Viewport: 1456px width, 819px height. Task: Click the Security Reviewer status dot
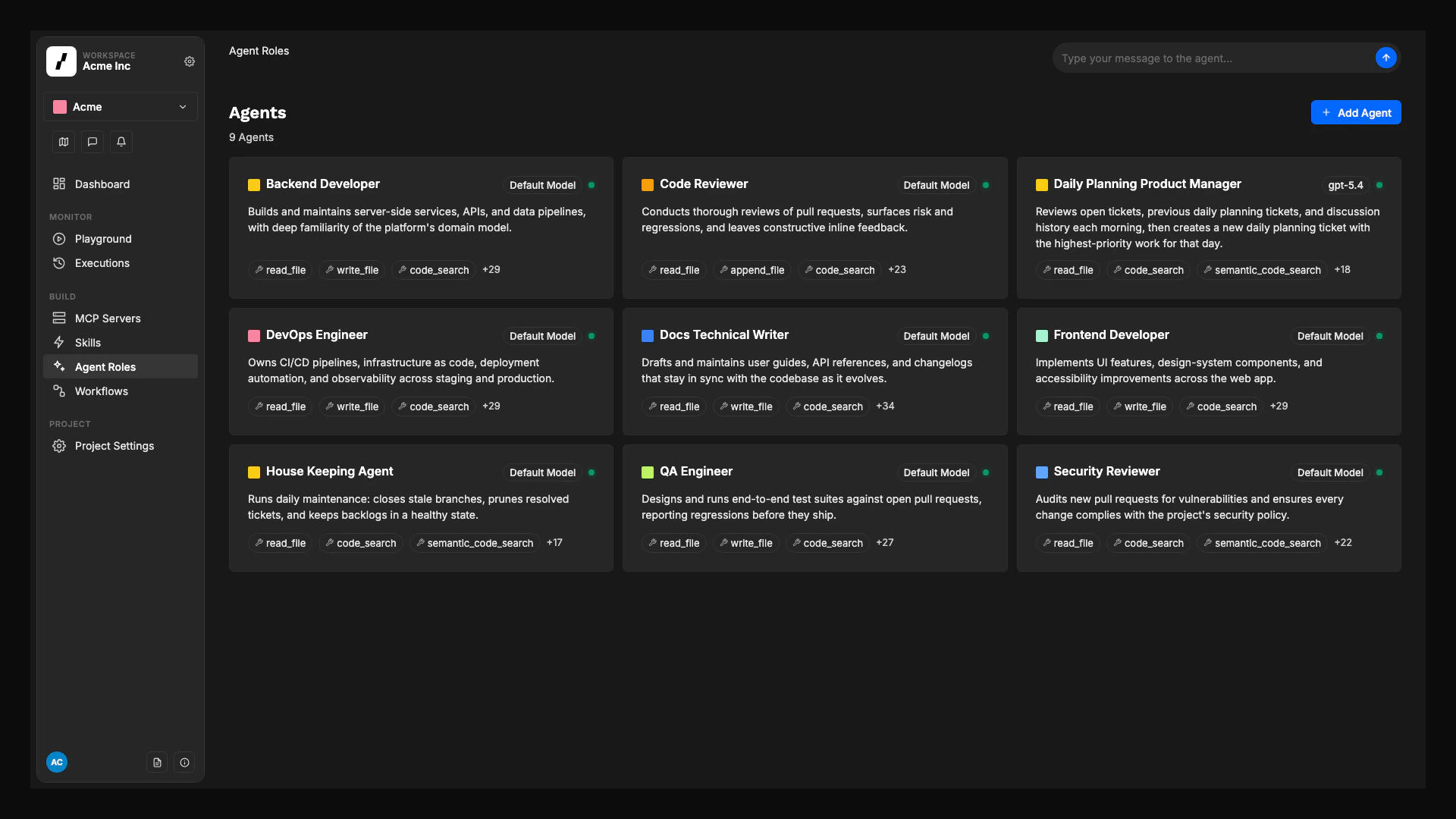tap(1379, 472)
